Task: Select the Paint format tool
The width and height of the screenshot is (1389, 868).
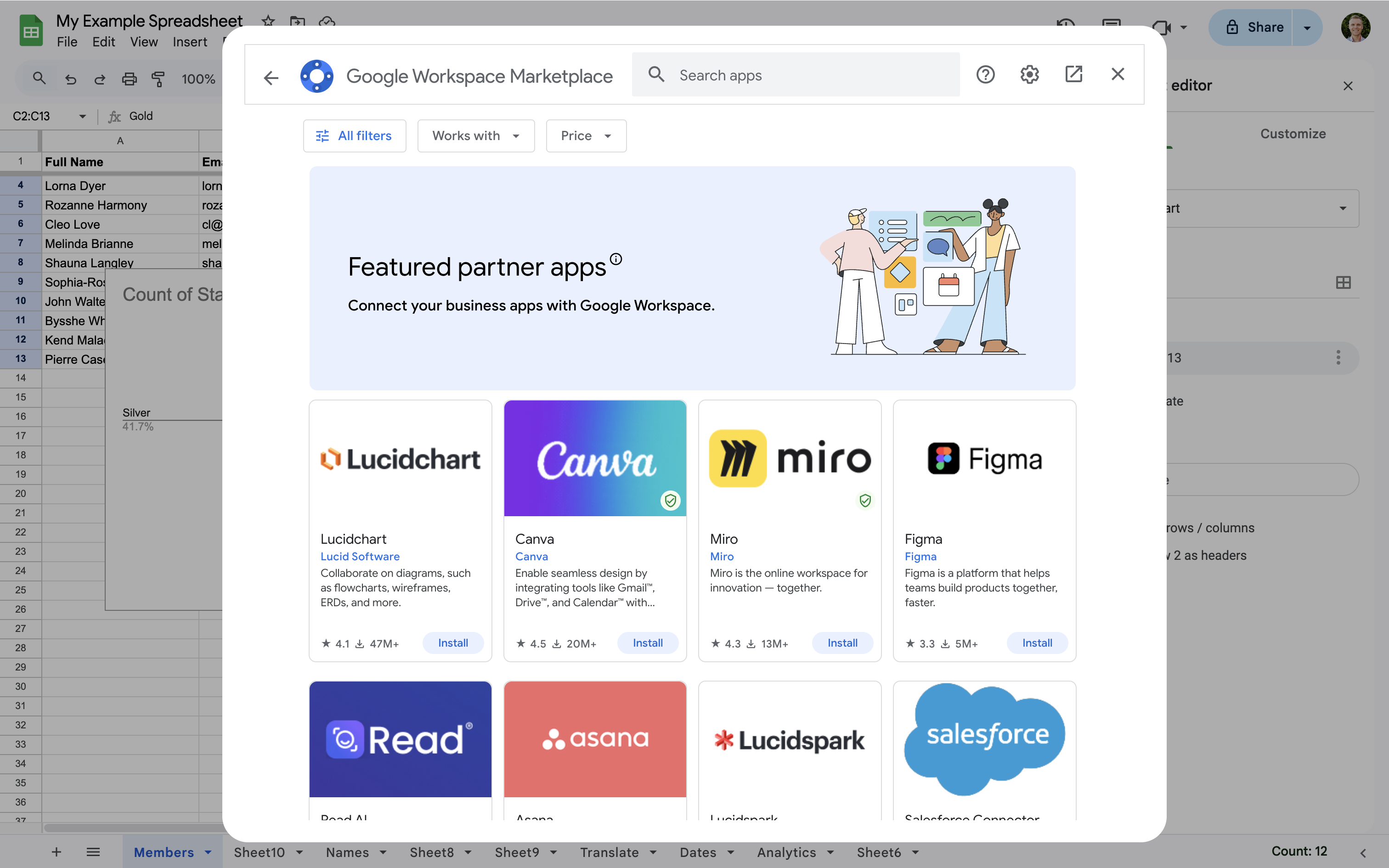Action: (158, 79)
